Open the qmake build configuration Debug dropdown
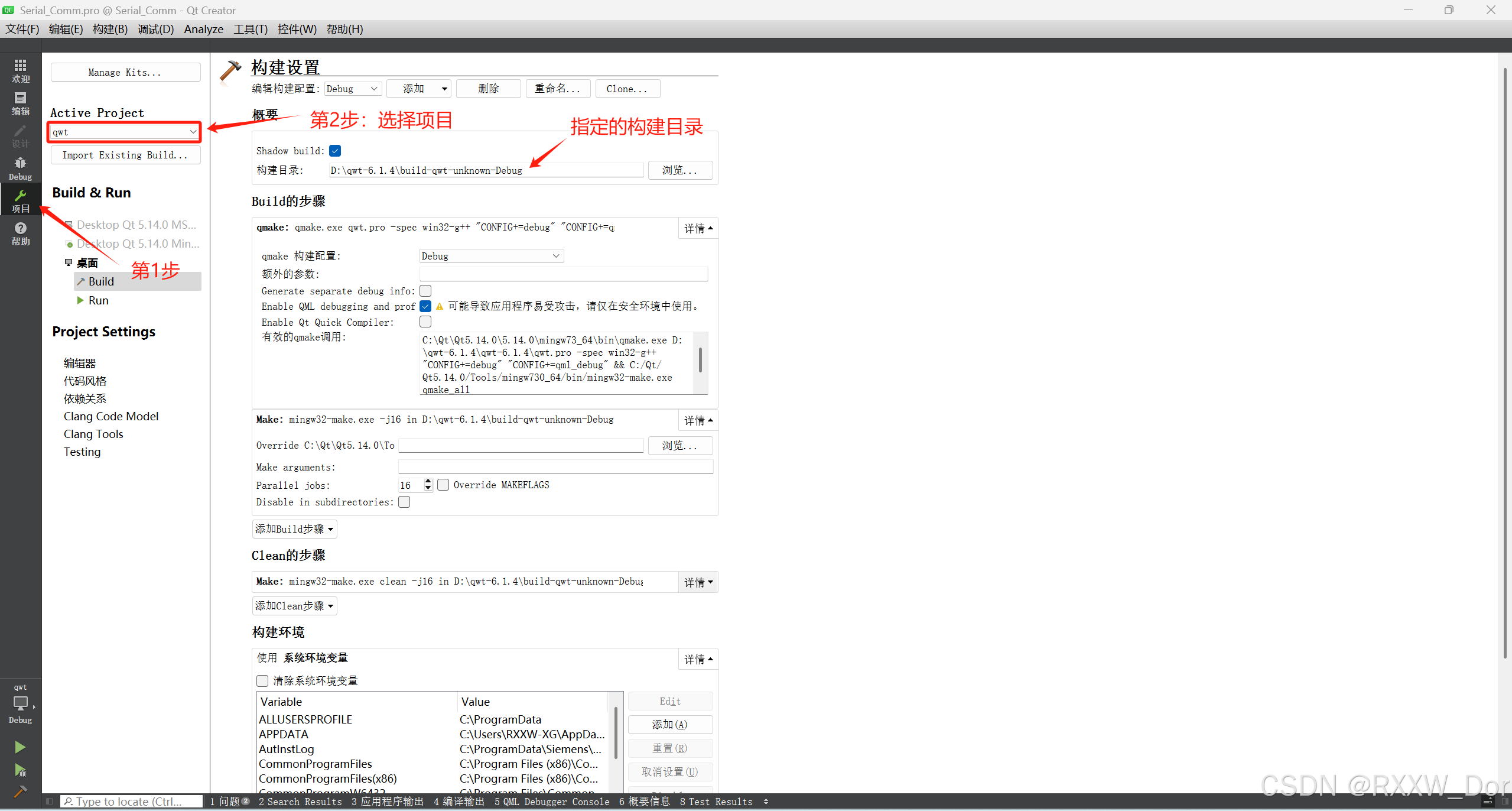The width and height of the screenshot is (1512, 811). click(490, 256)
